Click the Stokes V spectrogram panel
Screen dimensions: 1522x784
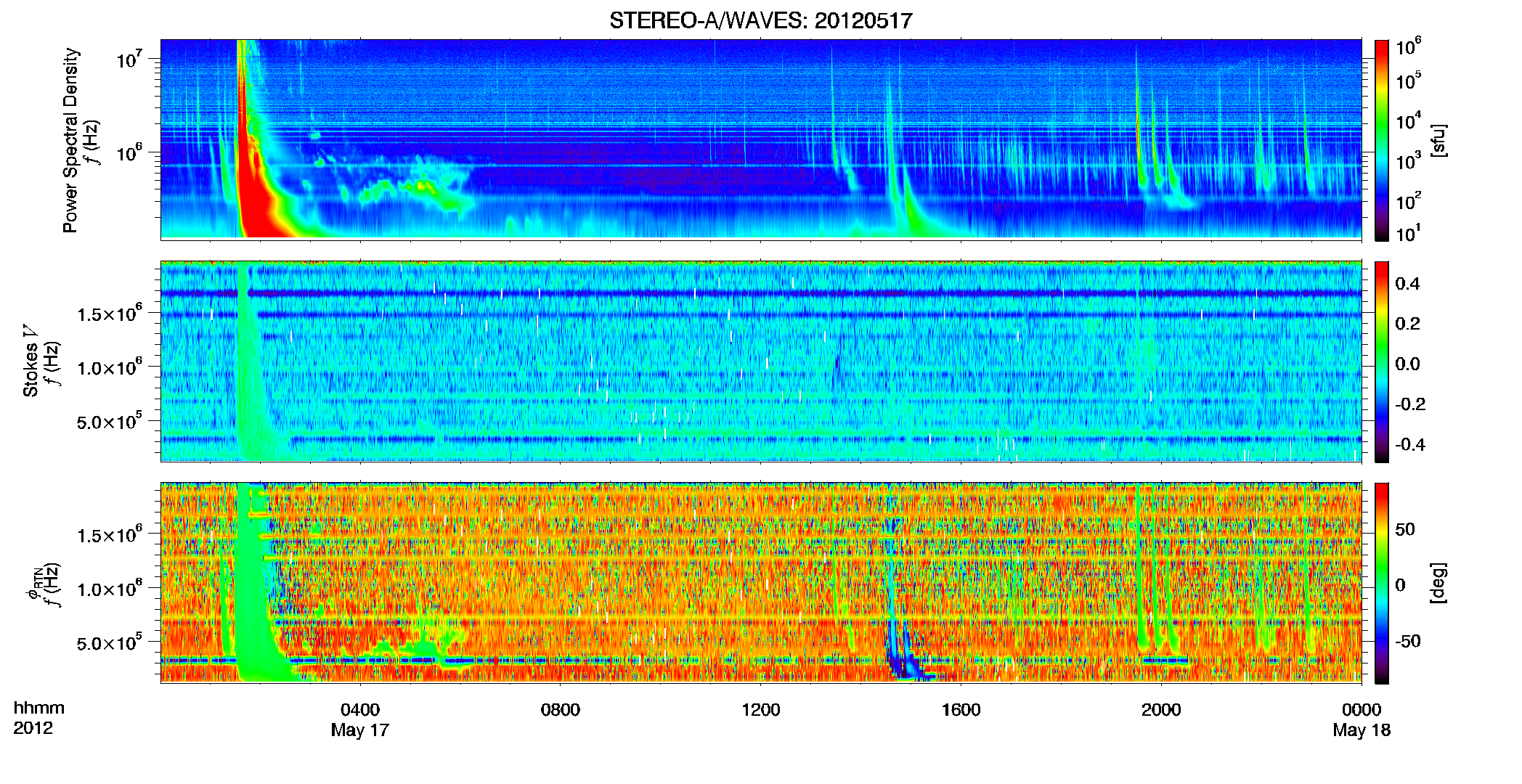pos(761,361)
